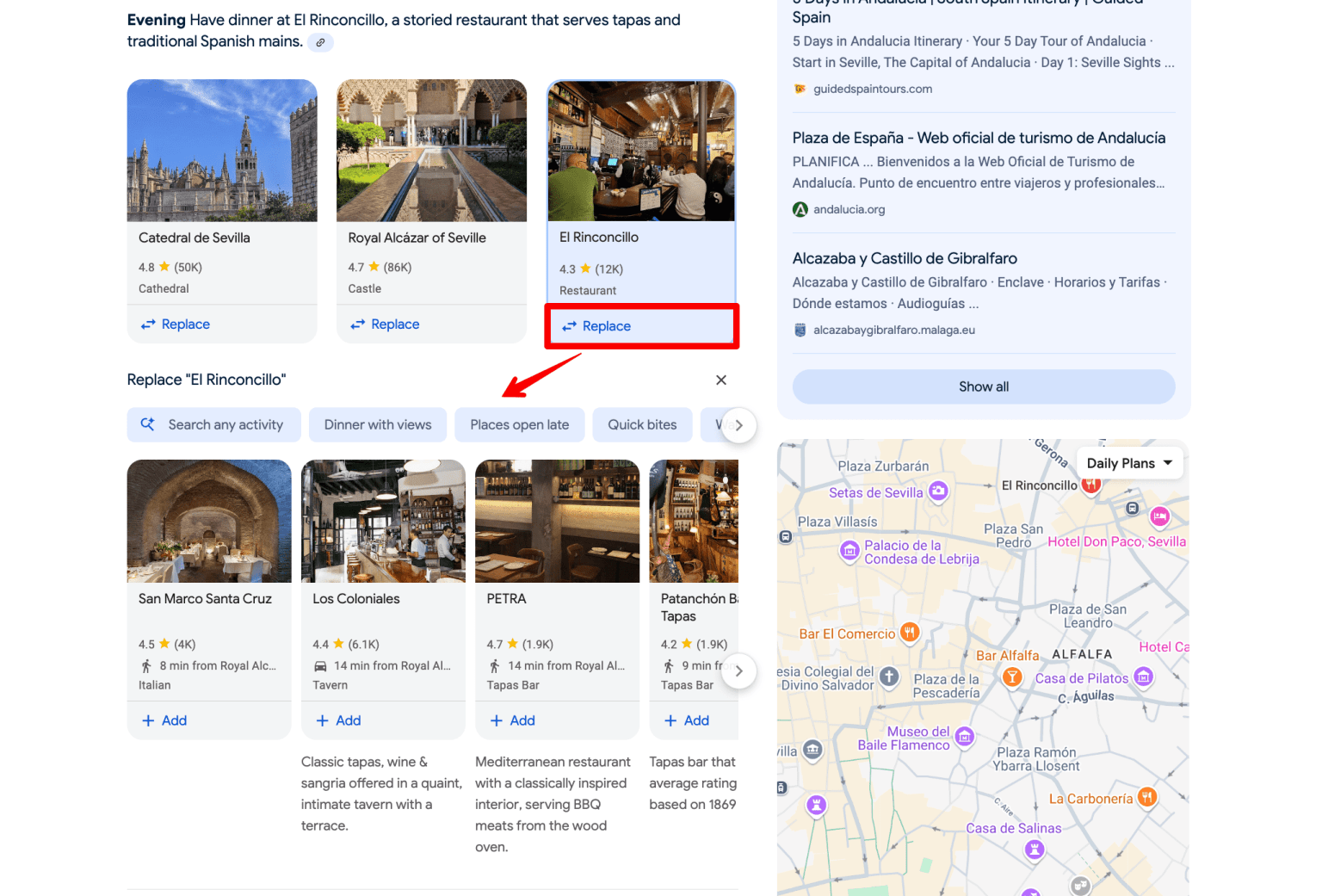Open the Daily Plans dropdown on the map
The image size is (1322, 896).
pyautogui.click(x=1129, y=463)
